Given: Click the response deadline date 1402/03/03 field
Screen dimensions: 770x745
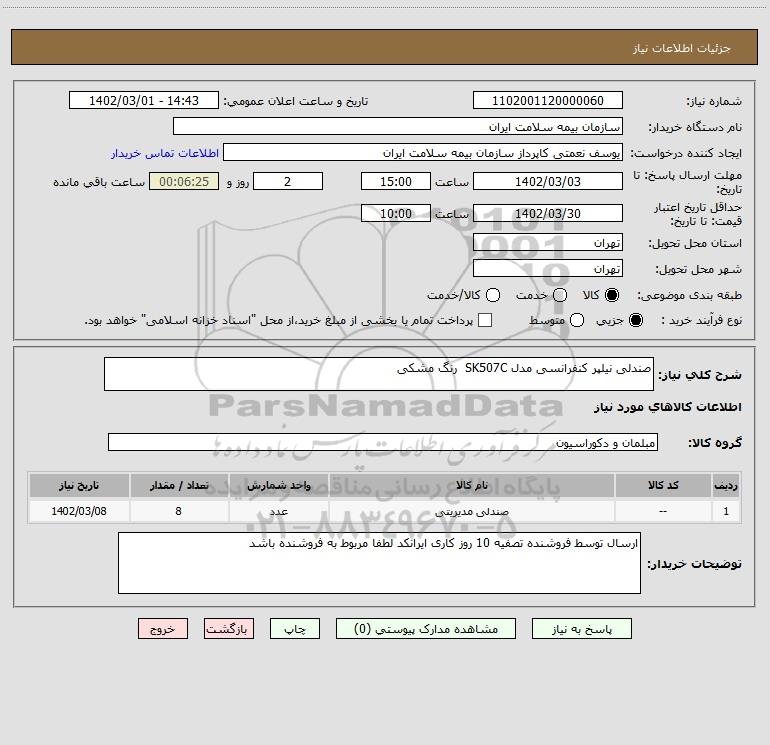Looking at the screenshot, I should coord(548,181).
